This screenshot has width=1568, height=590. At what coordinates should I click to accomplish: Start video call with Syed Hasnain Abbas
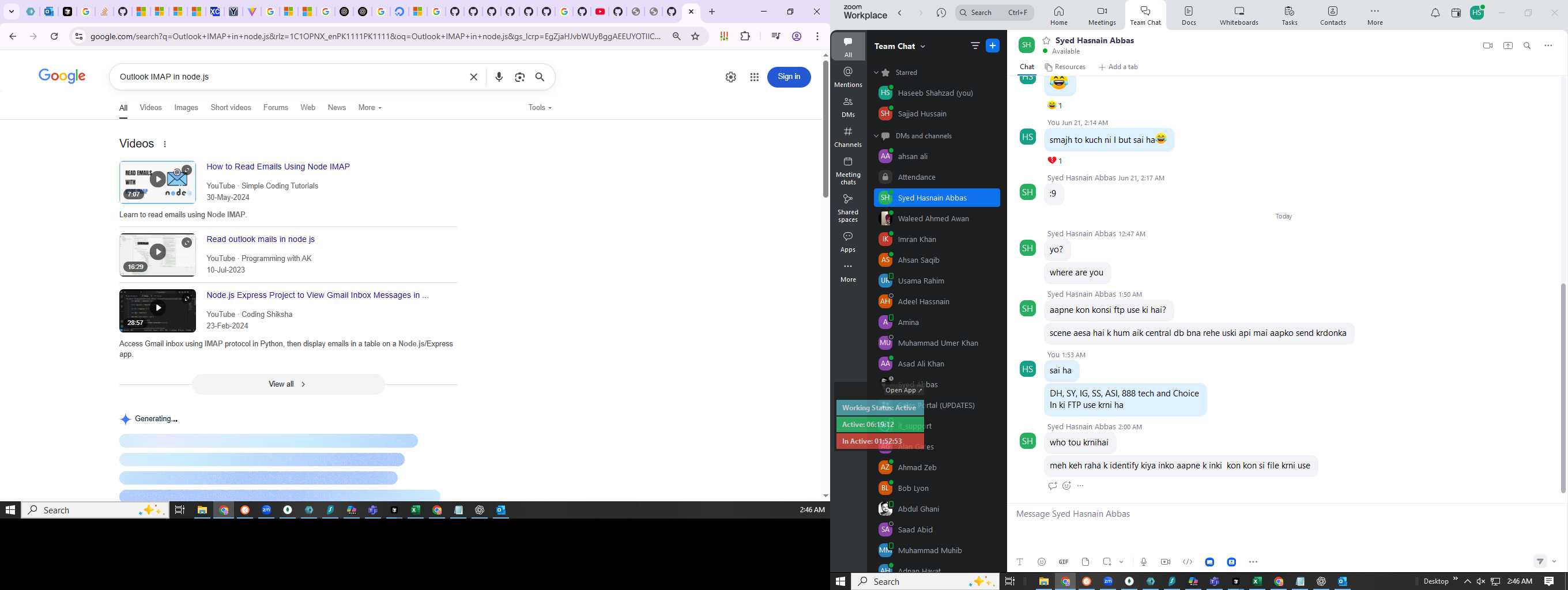point(1488,46)
